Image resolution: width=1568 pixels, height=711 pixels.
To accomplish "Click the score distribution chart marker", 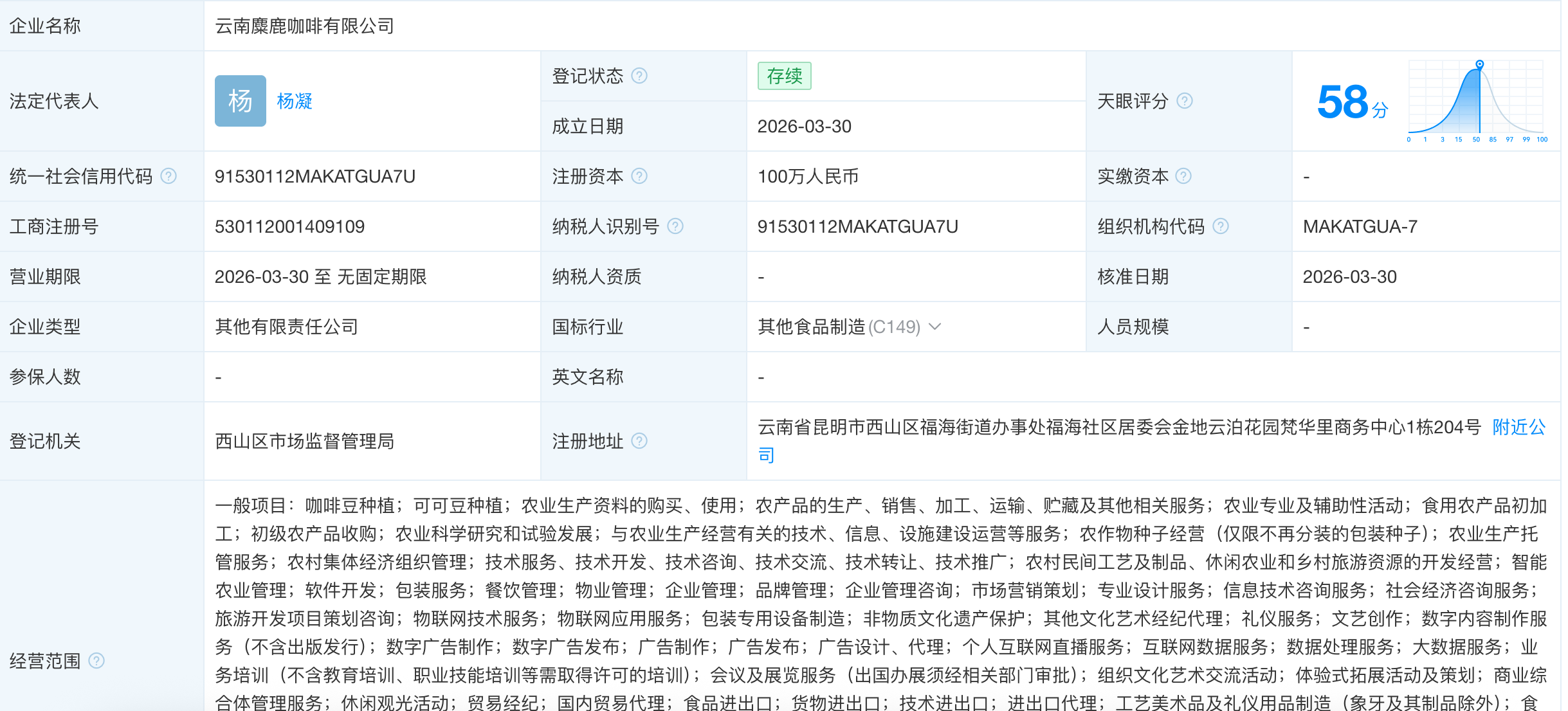I will pos(1479,64).
